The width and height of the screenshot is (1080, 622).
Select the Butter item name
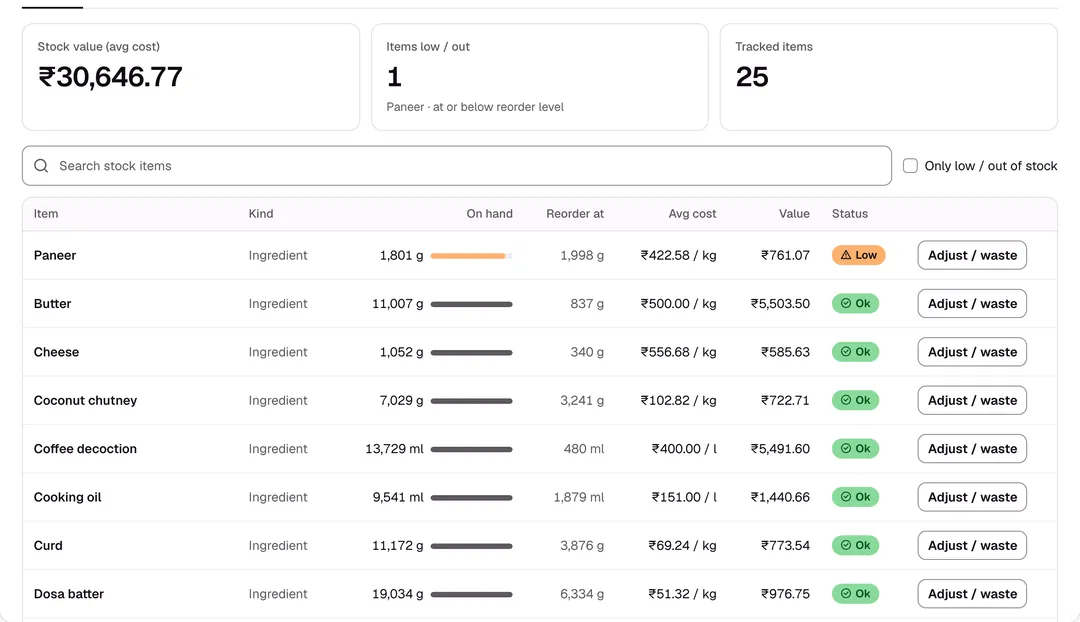pyautogui.click(x=52, y=303)
